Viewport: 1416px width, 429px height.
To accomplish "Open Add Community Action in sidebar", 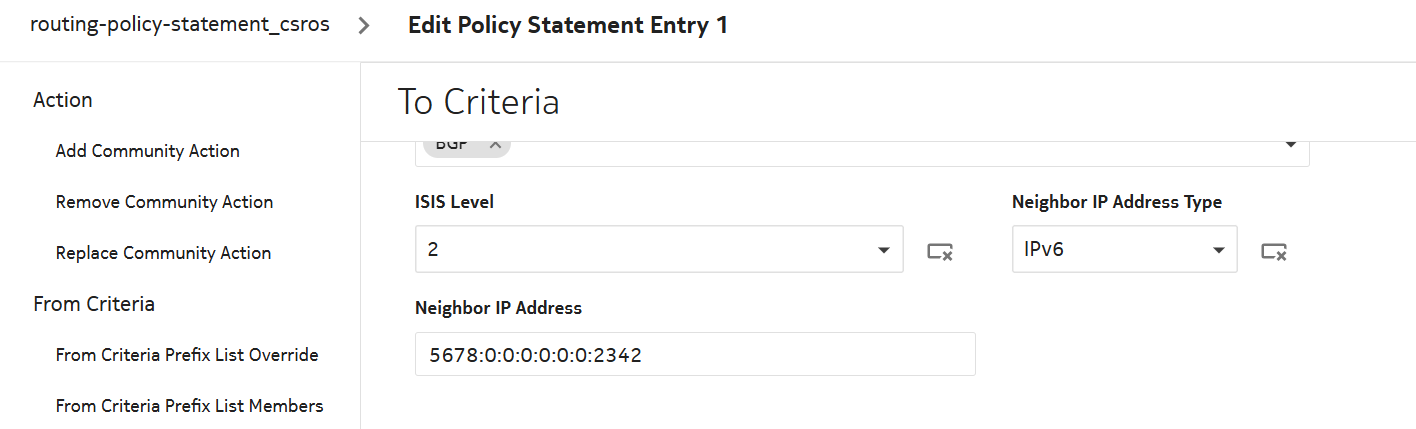I will pos(148,151).
